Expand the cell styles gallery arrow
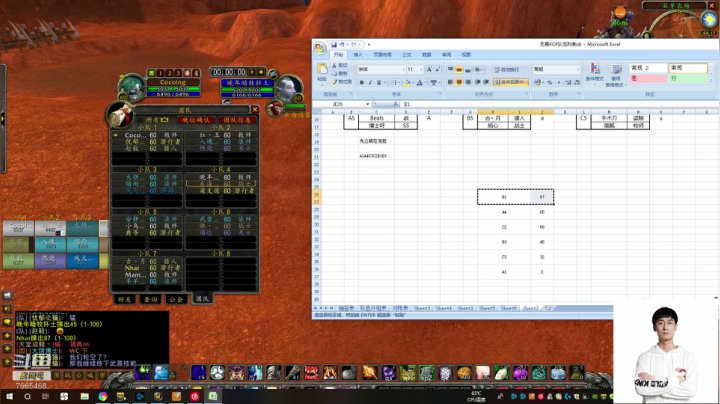720x404 pixels. (x=711, y=80)
